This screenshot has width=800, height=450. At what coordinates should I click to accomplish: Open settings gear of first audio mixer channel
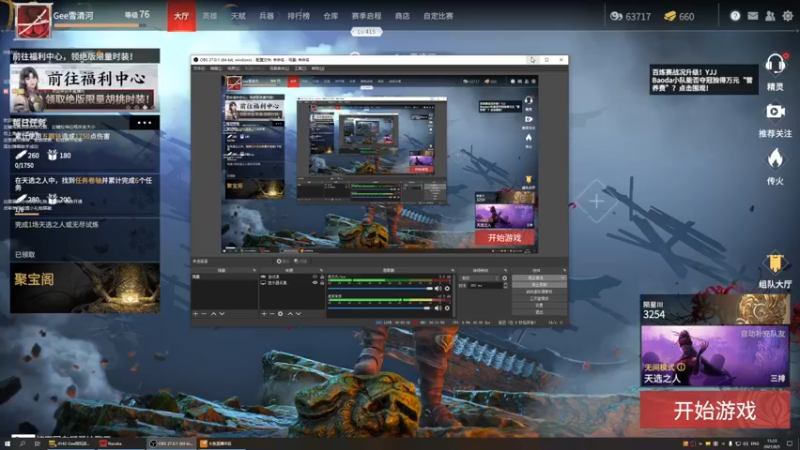click(447, 288)
